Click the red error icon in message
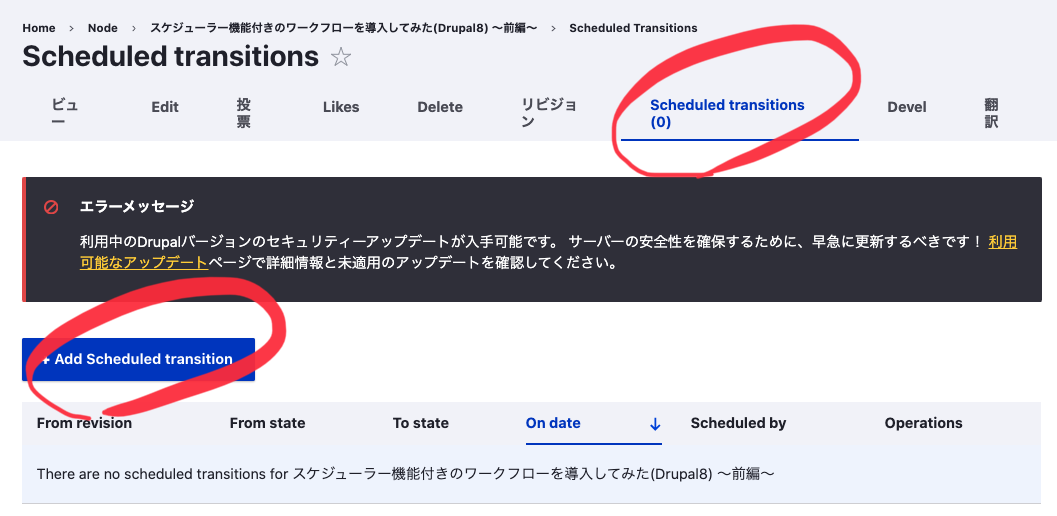Screen dimensions: 1057x516 pyautogui.click(x=51, y=207)
